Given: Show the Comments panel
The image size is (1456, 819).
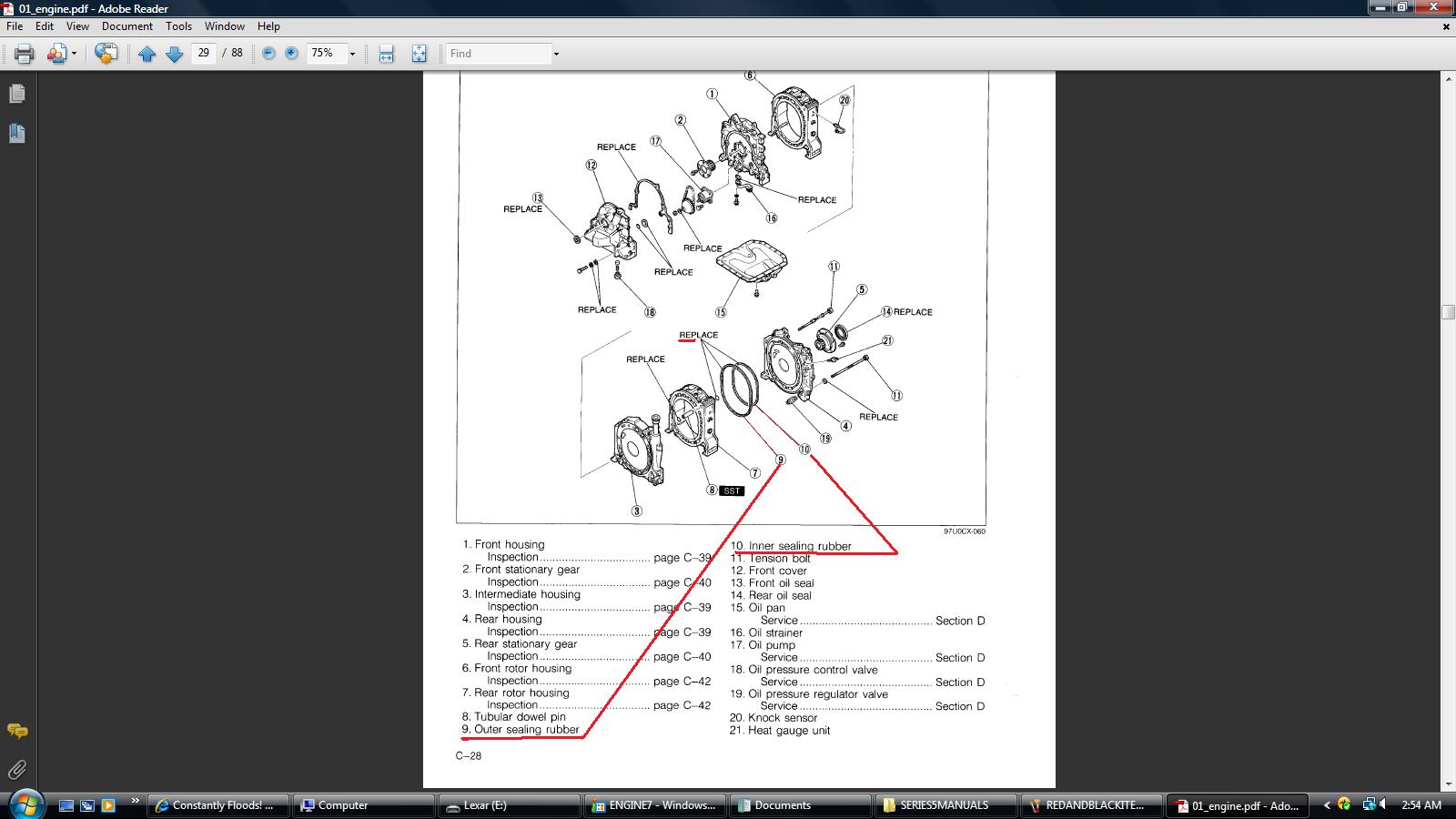Looking at the screenshot, I should pyautogui.click(x=16, y=731).
